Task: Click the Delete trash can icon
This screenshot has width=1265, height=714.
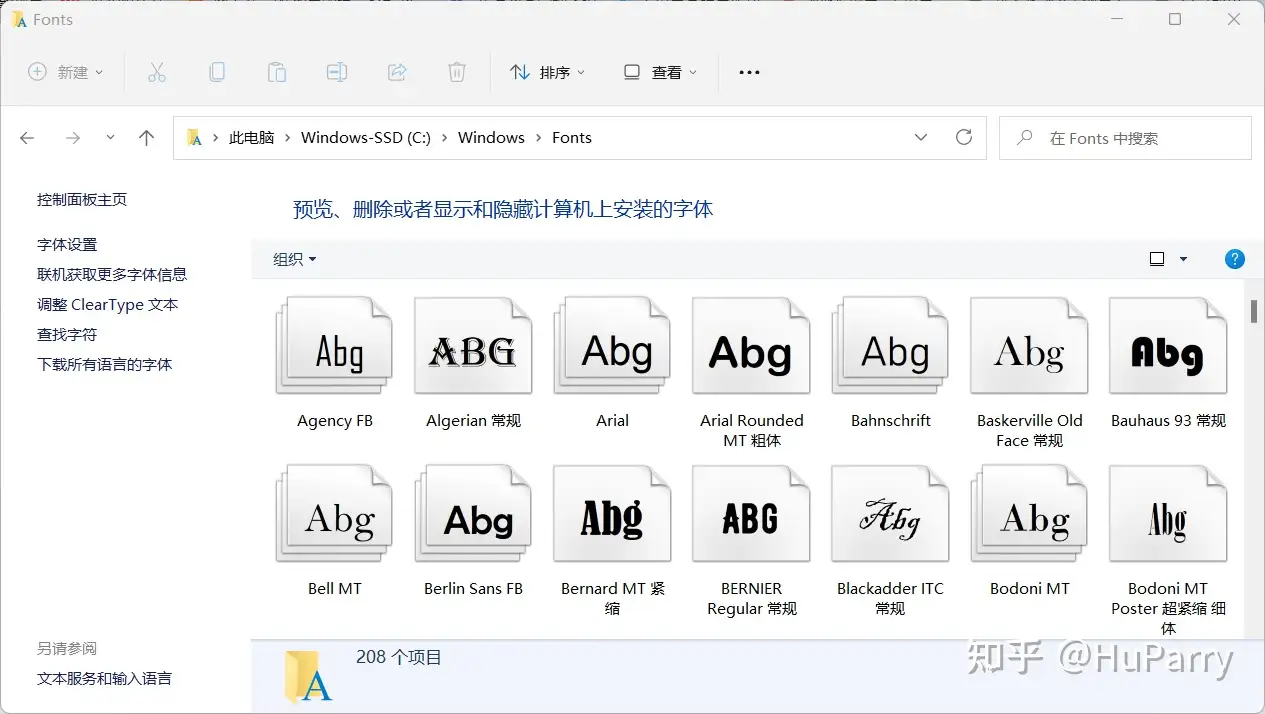Action: 456,72
